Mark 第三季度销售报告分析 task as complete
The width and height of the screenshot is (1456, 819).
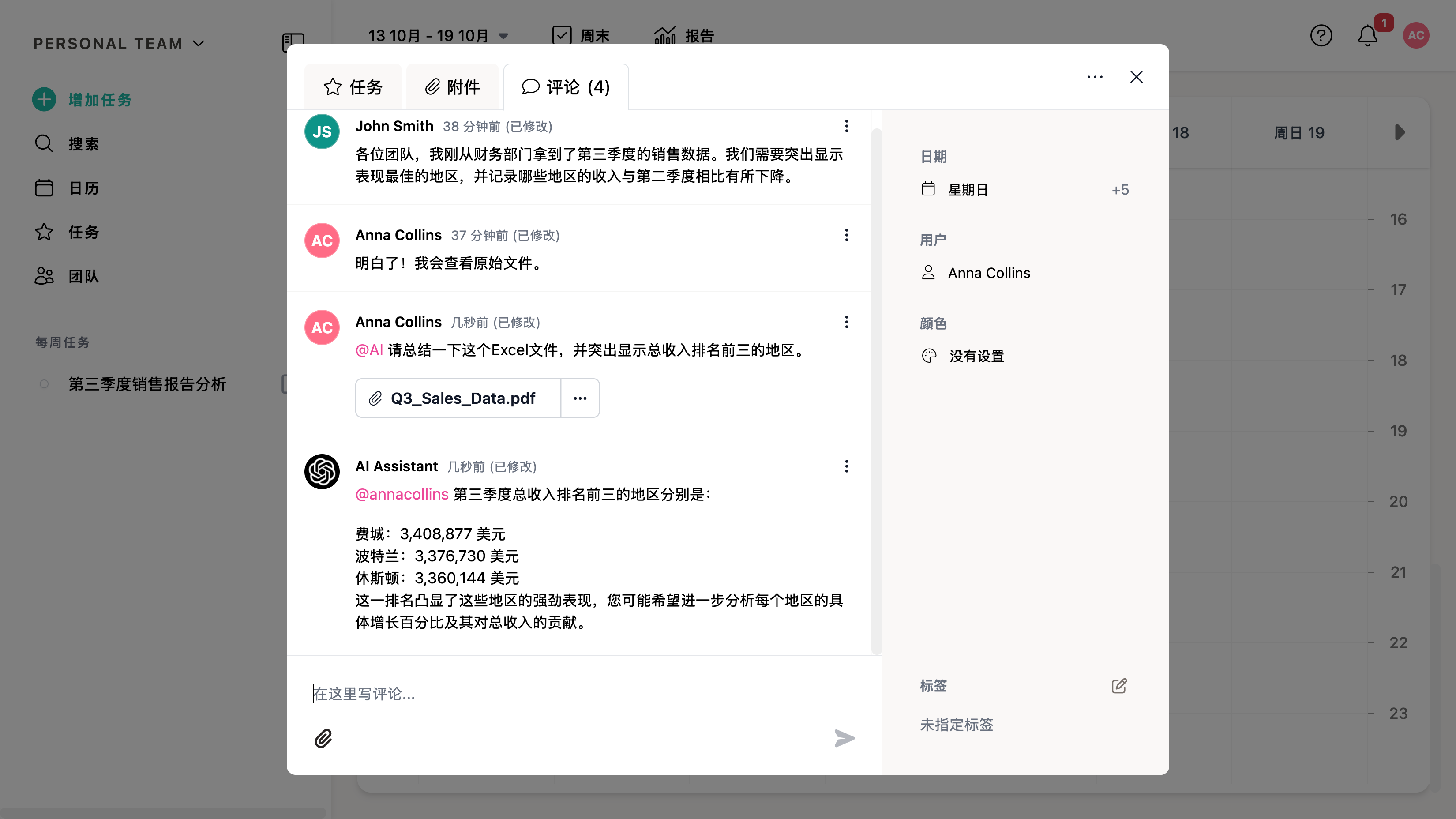point(44,384)
